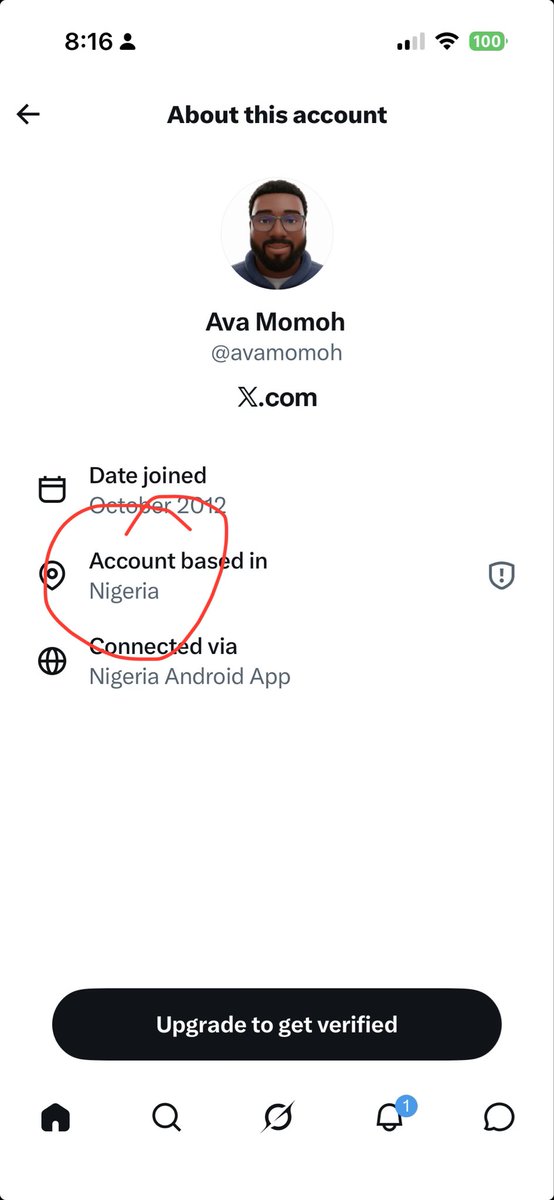
Task: Tap the globe icon by Connected via
Action: click(52, 661)
